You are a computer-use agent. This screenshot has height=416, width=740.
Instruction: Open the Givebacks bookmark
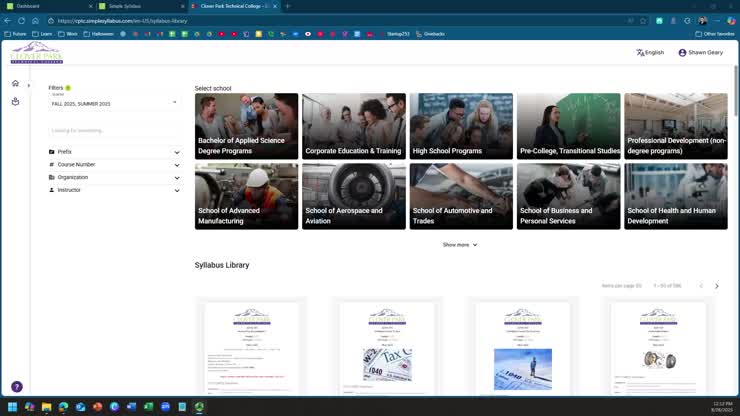430,34
